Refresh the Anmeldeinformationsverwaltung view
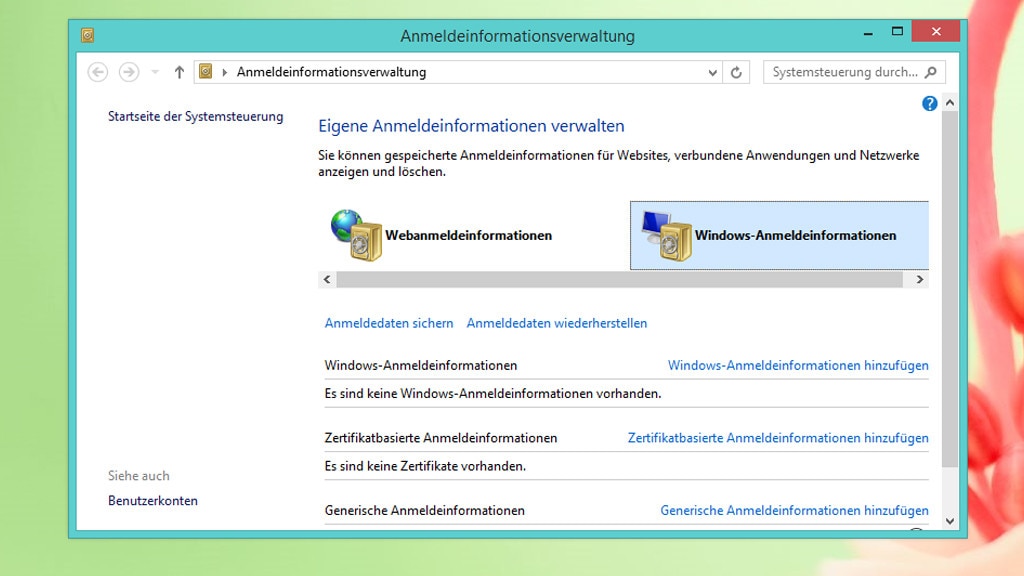Viewport: 1024px width, 576px height. (736, 72)
